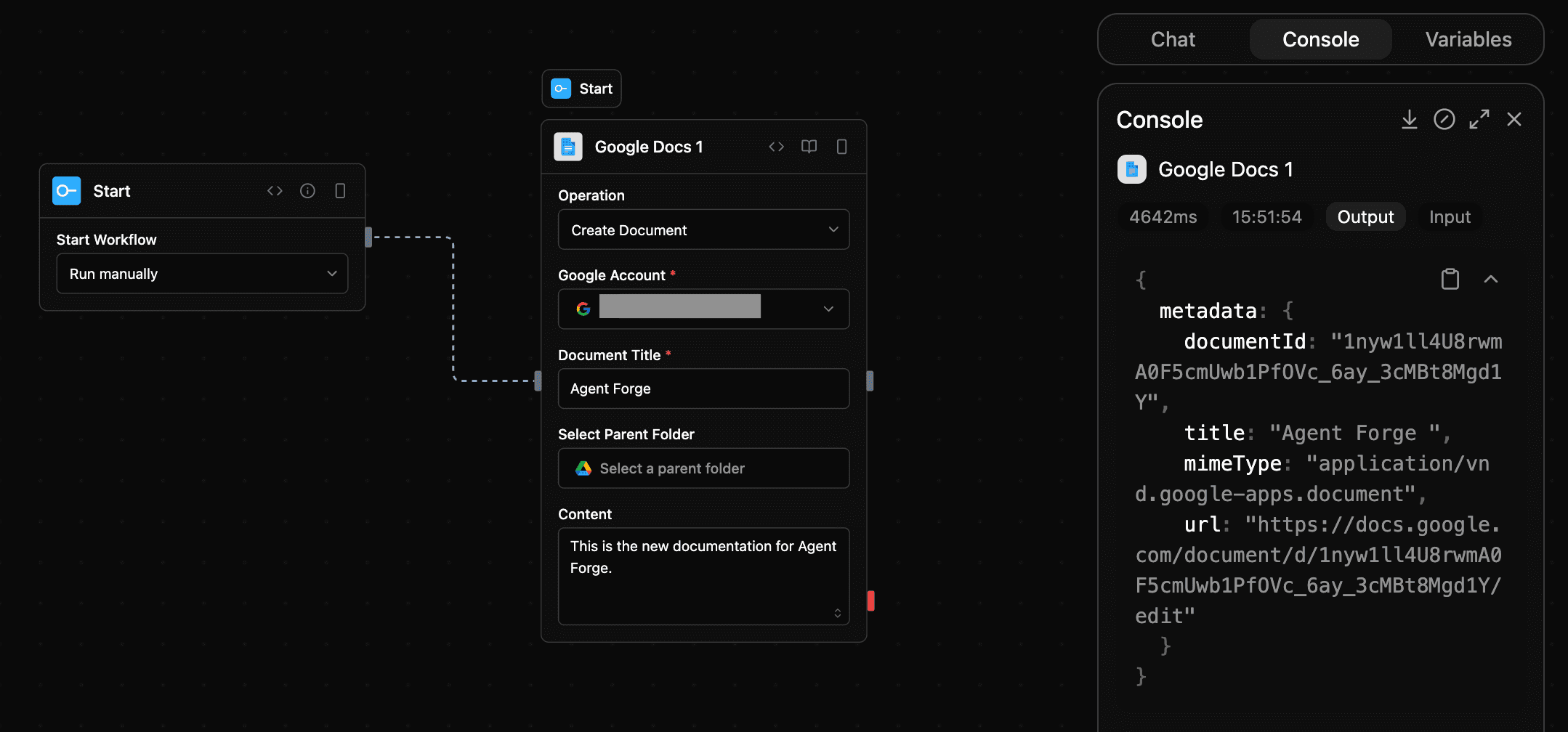Download console logs with the download icon
This screenshot has width=1568, height=732.
[1410, 119]
